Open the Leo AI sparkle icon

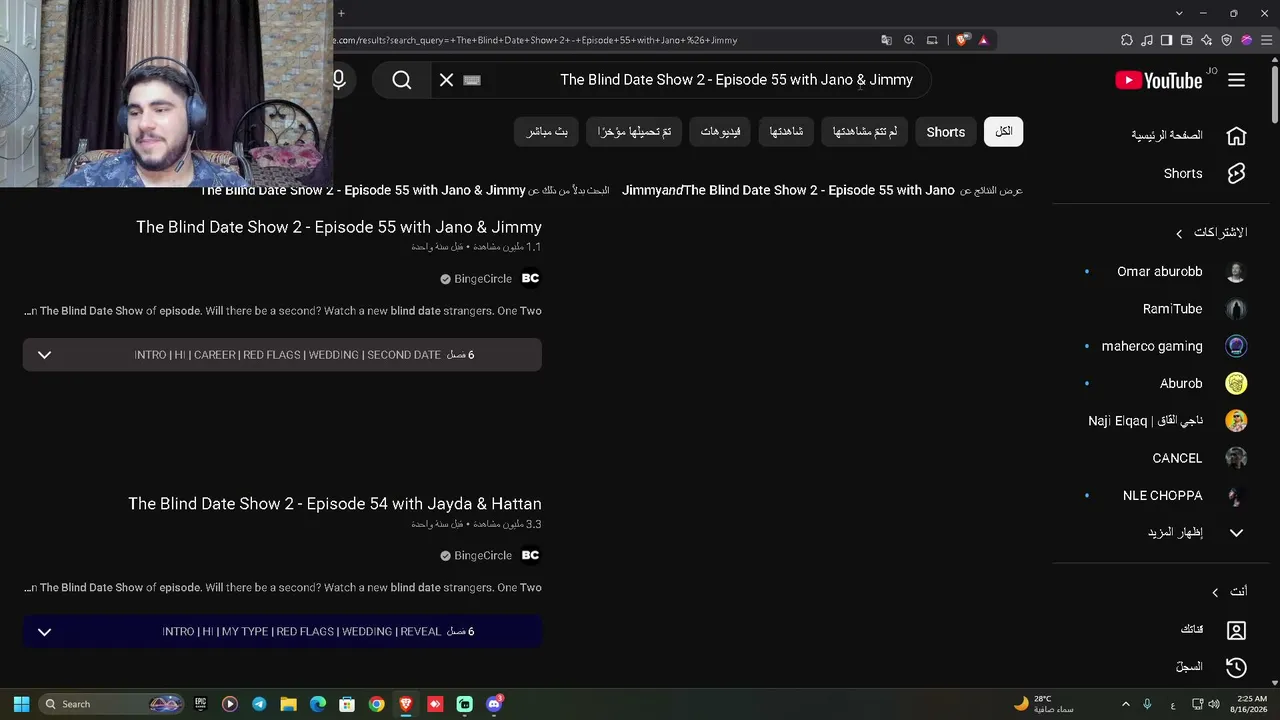click(x=1207, y=40)
